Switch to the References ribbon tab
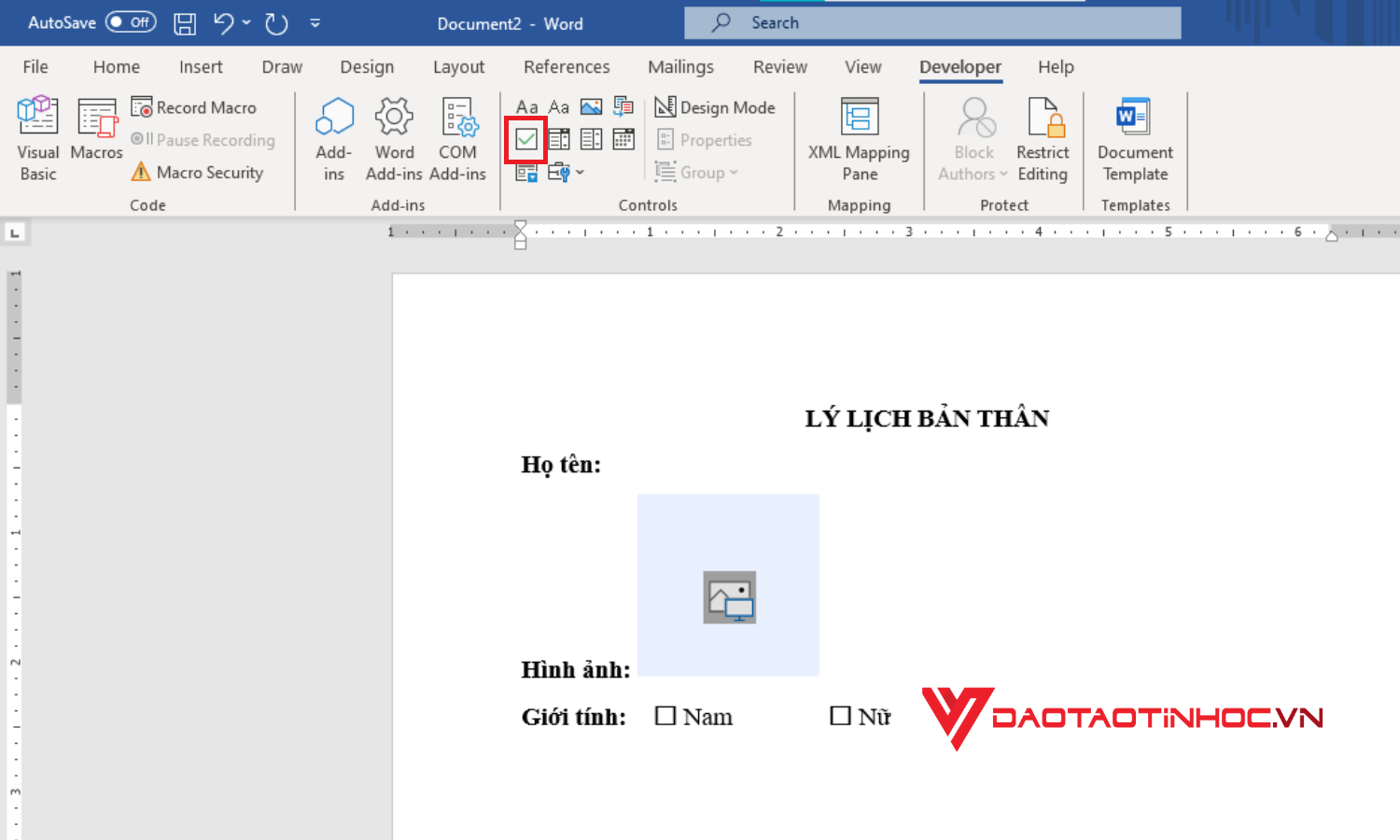The image size is (1400, 840). coord(566,66)
